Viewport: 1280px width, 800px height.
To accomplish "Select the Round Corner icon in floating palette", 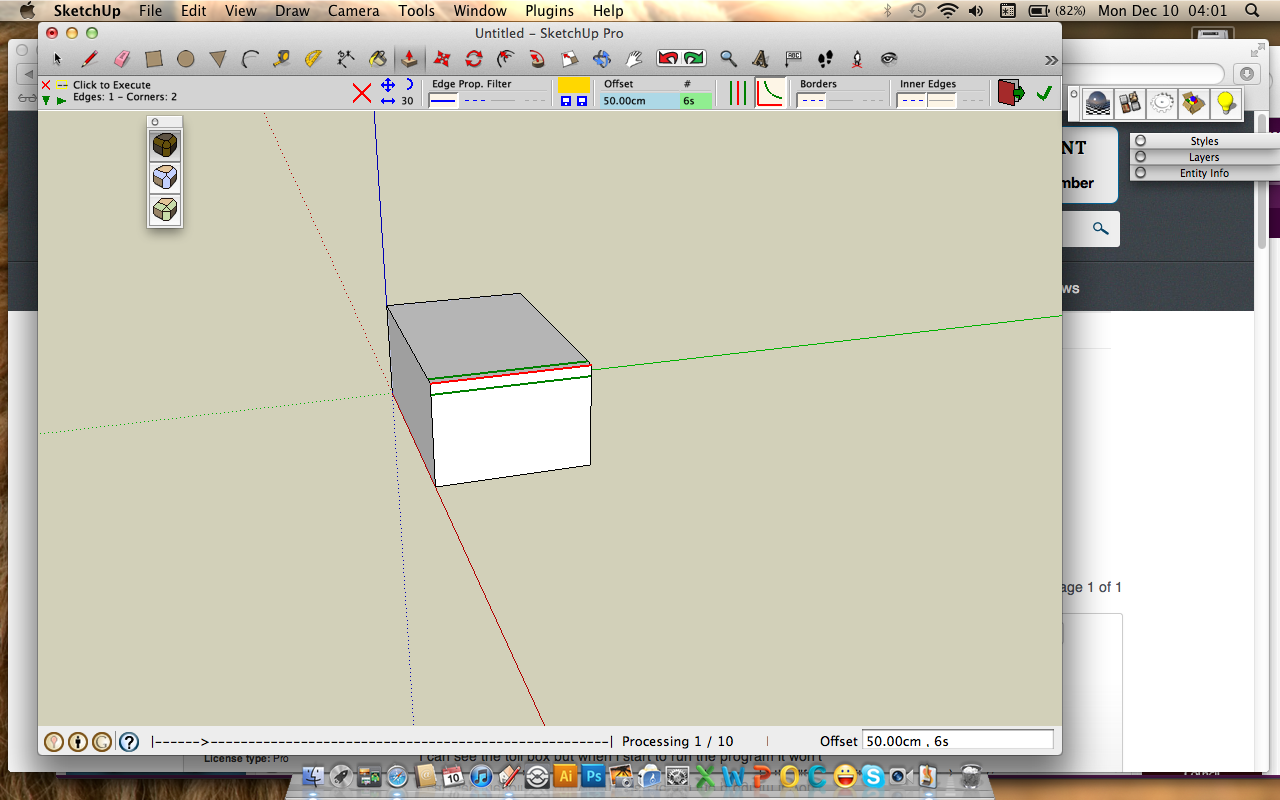I will coord(165,146).
